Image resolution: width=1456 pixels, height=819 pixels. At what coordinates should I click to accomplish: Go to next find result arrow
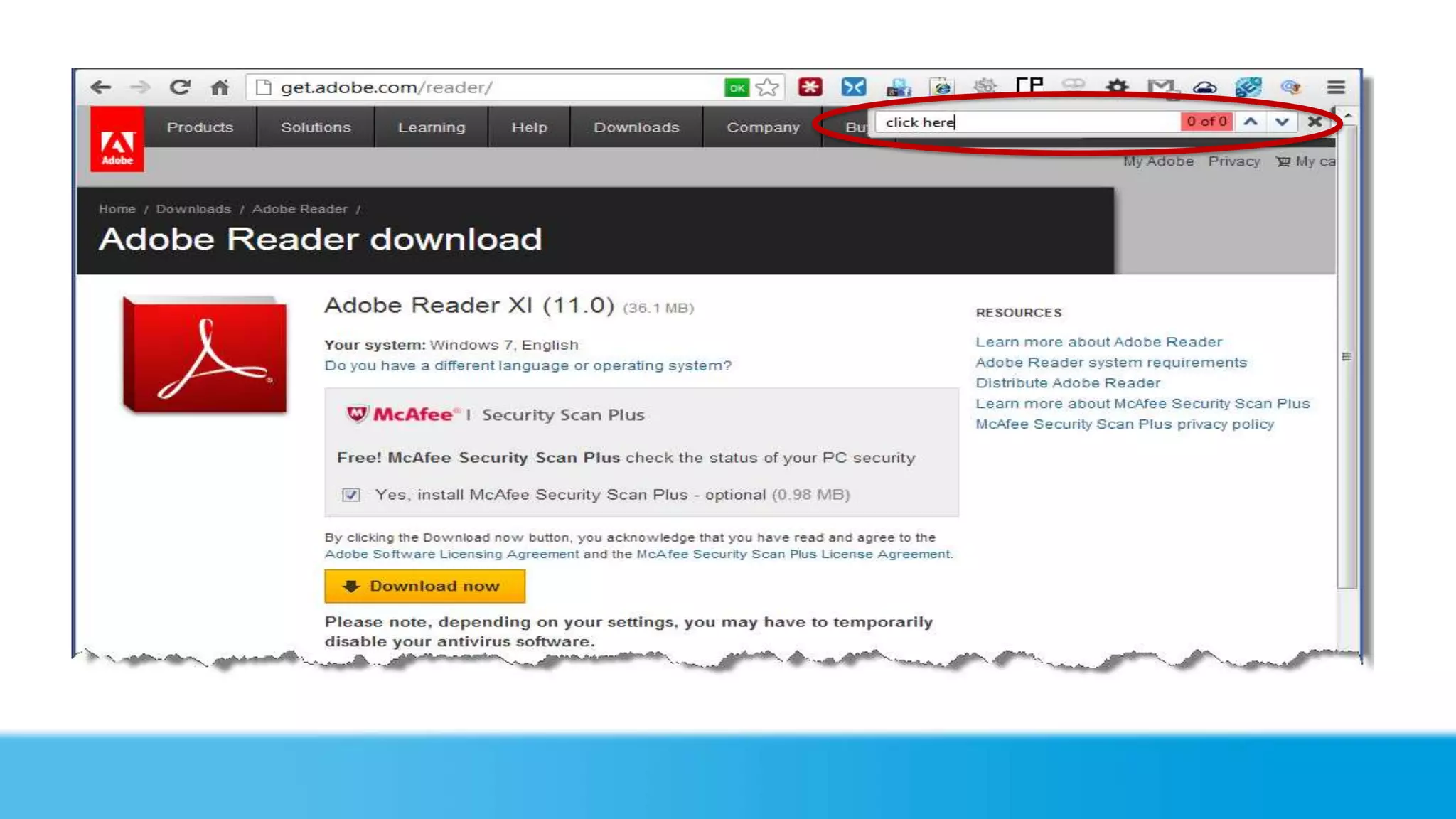click(x=1282, y=122)
